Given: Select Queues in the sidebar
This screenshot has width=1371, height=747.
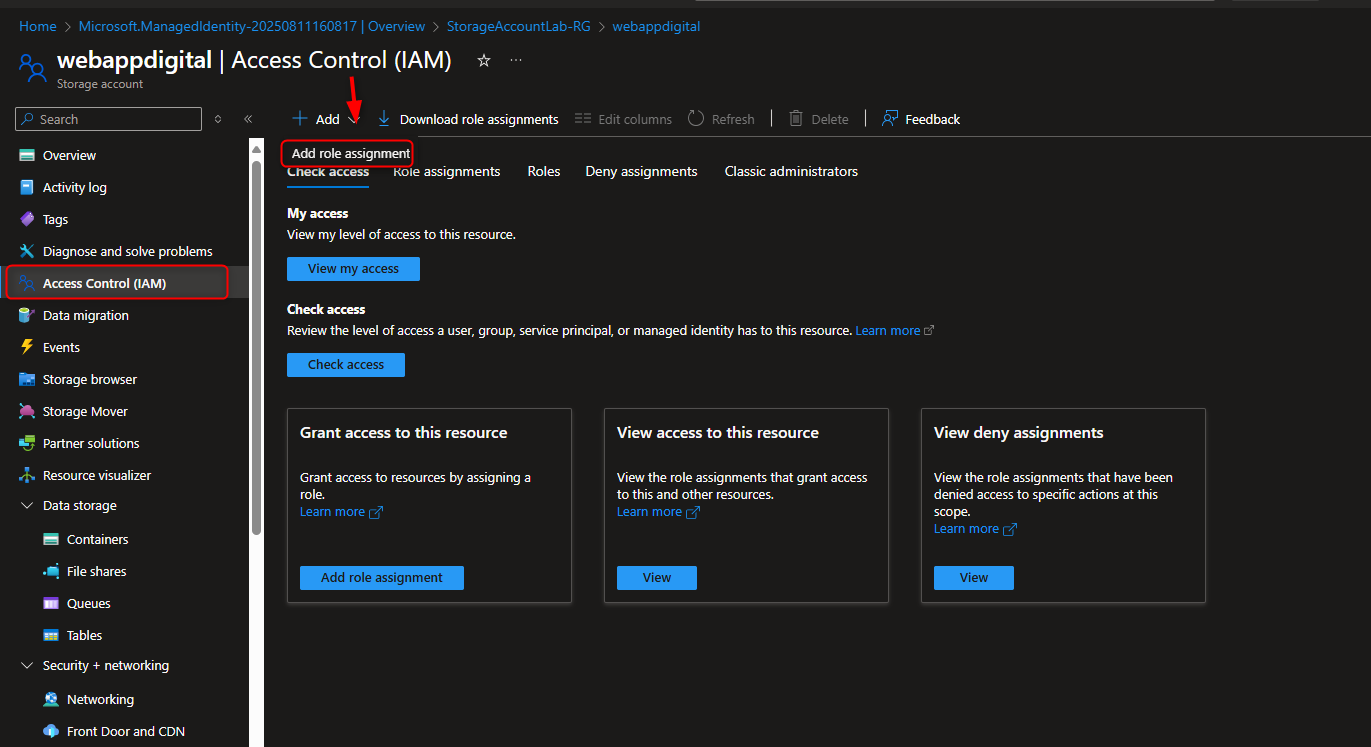Looking at the screenshot, I should click(x=88, y=603).
